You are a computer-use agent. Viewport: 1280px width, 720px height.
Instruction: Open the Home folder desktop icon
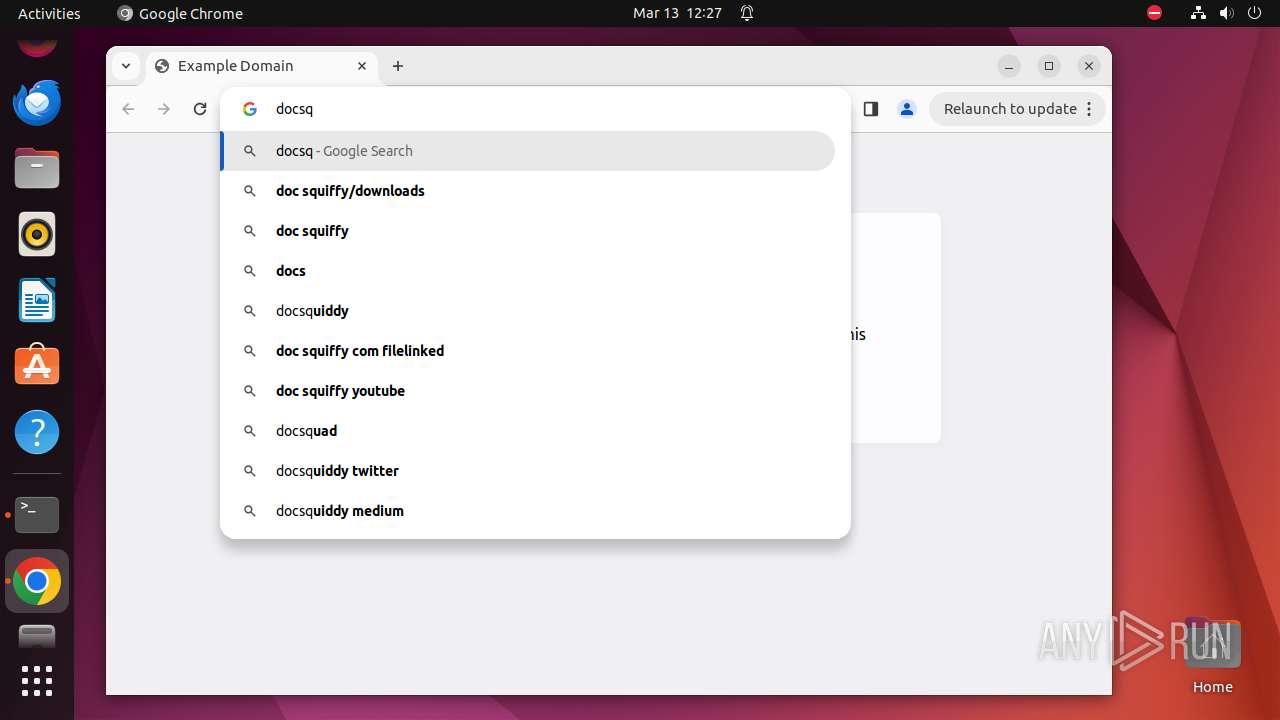[1212, 656]
